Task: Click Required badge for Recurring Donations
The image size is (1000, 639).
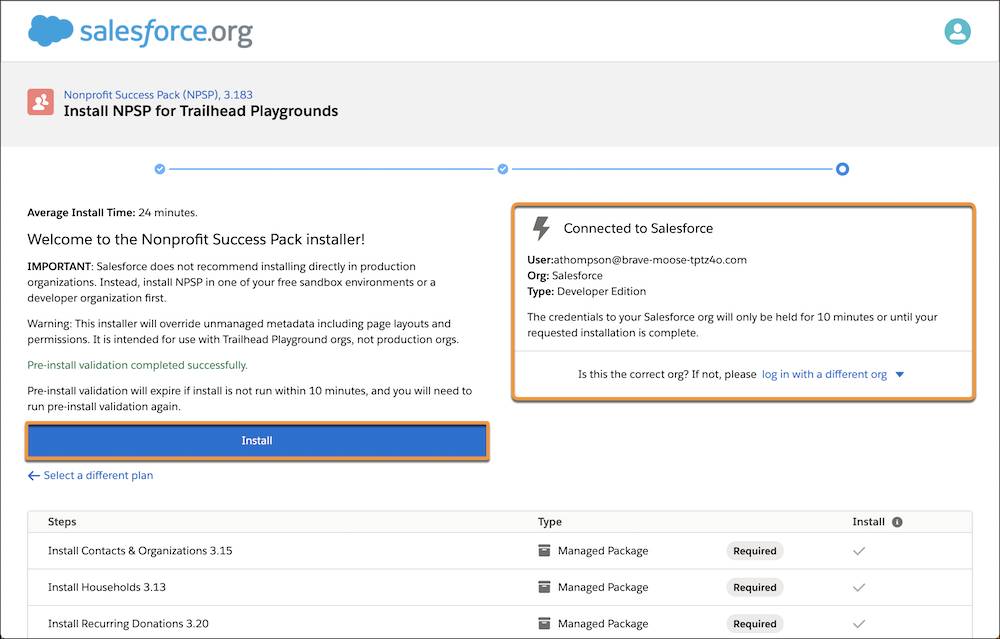Action: [754, 624]
